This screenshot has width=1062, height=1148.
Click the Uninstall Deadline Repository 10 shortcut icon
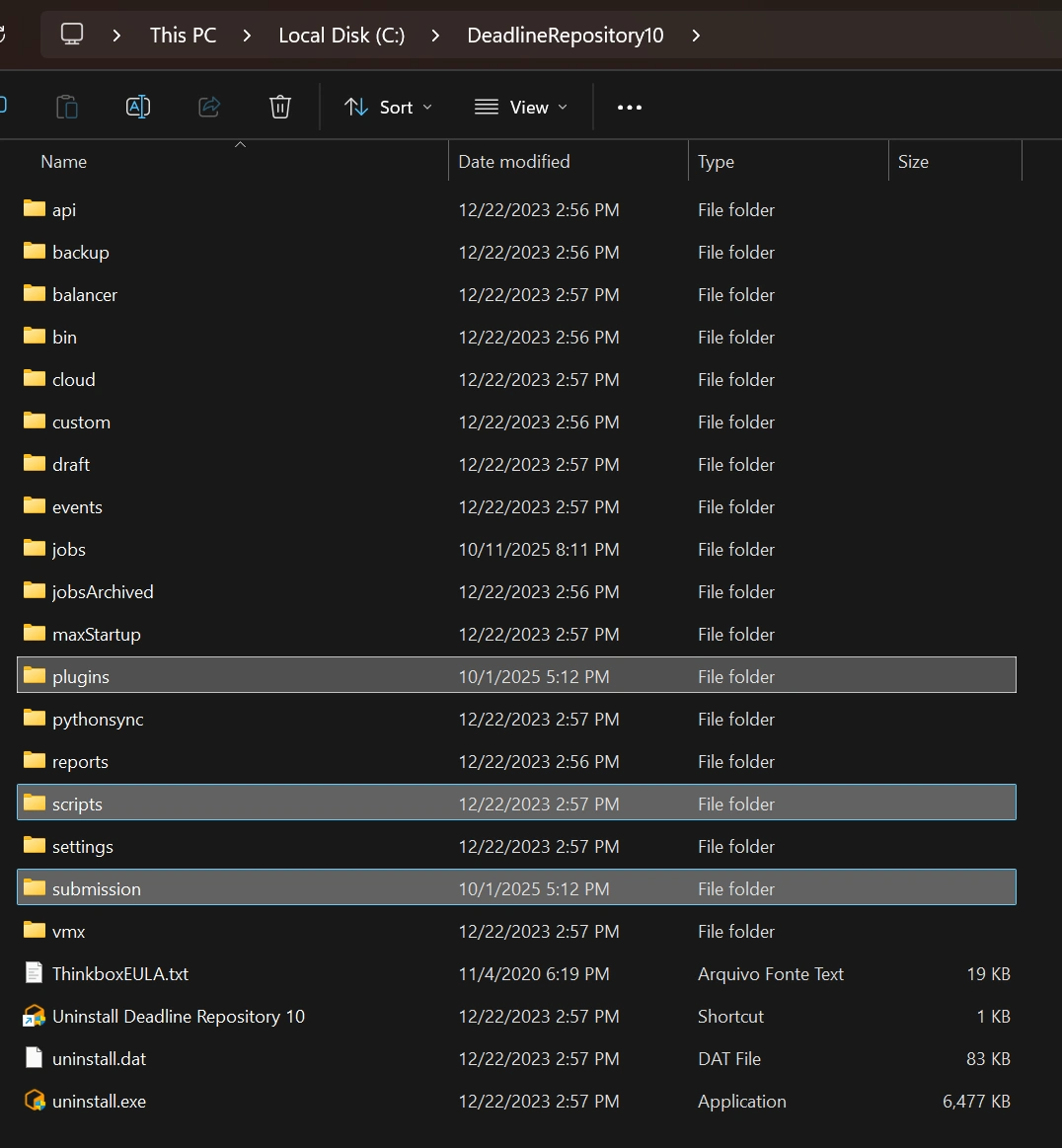[x=35, y=1016]
